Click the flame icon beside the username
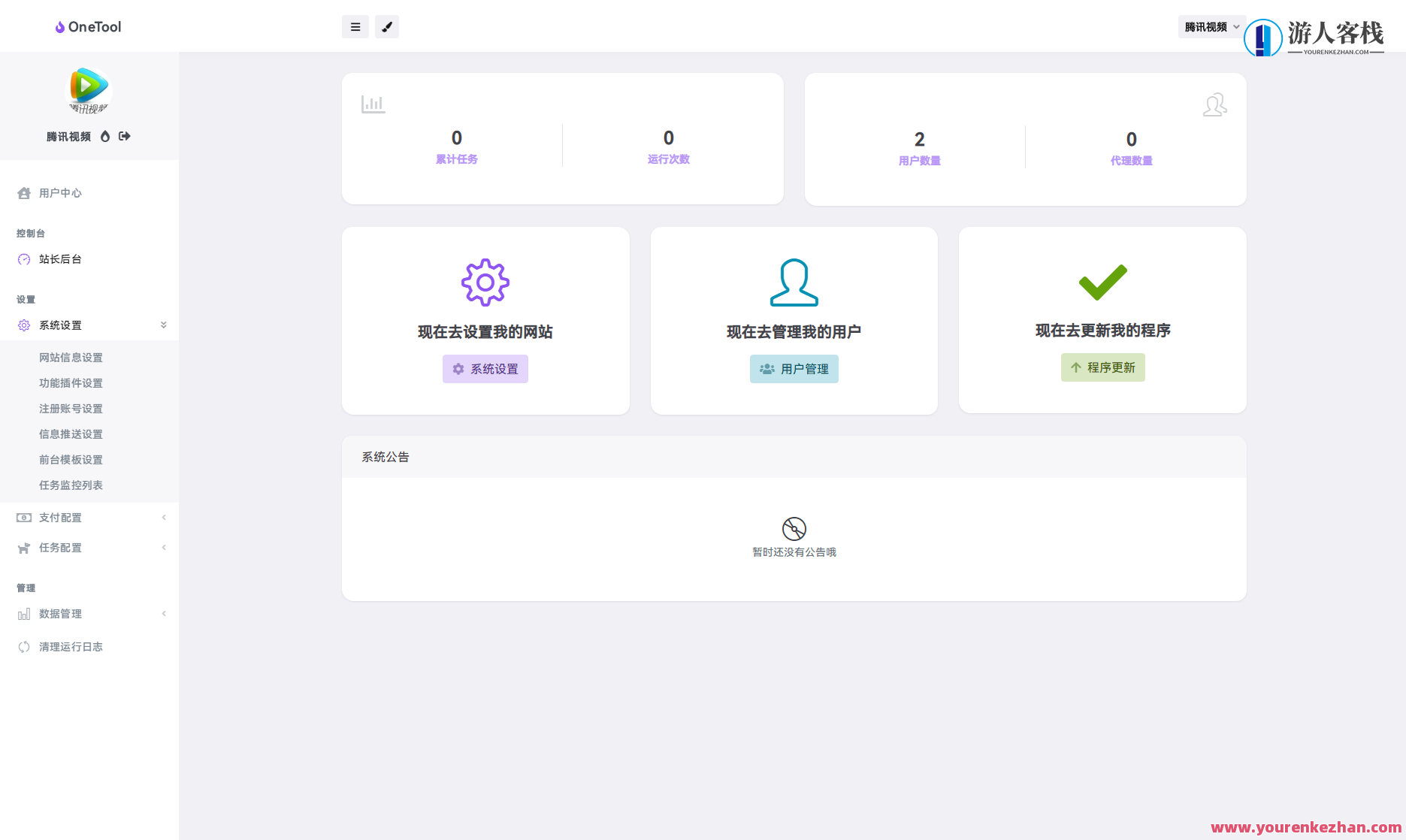Image resolution: width=1406 pixels, height=840 pixels. point(105,136)
